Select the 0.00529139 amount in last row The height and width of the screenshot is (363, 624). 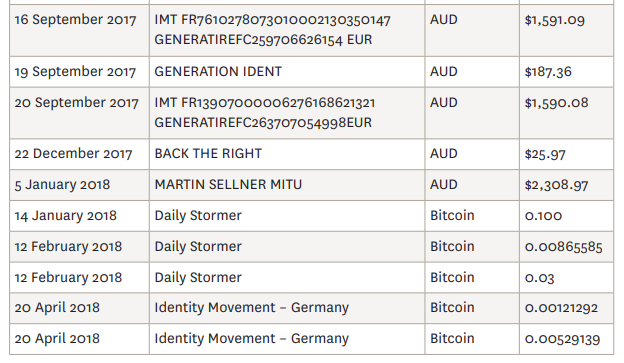click(x=562, y=339)
